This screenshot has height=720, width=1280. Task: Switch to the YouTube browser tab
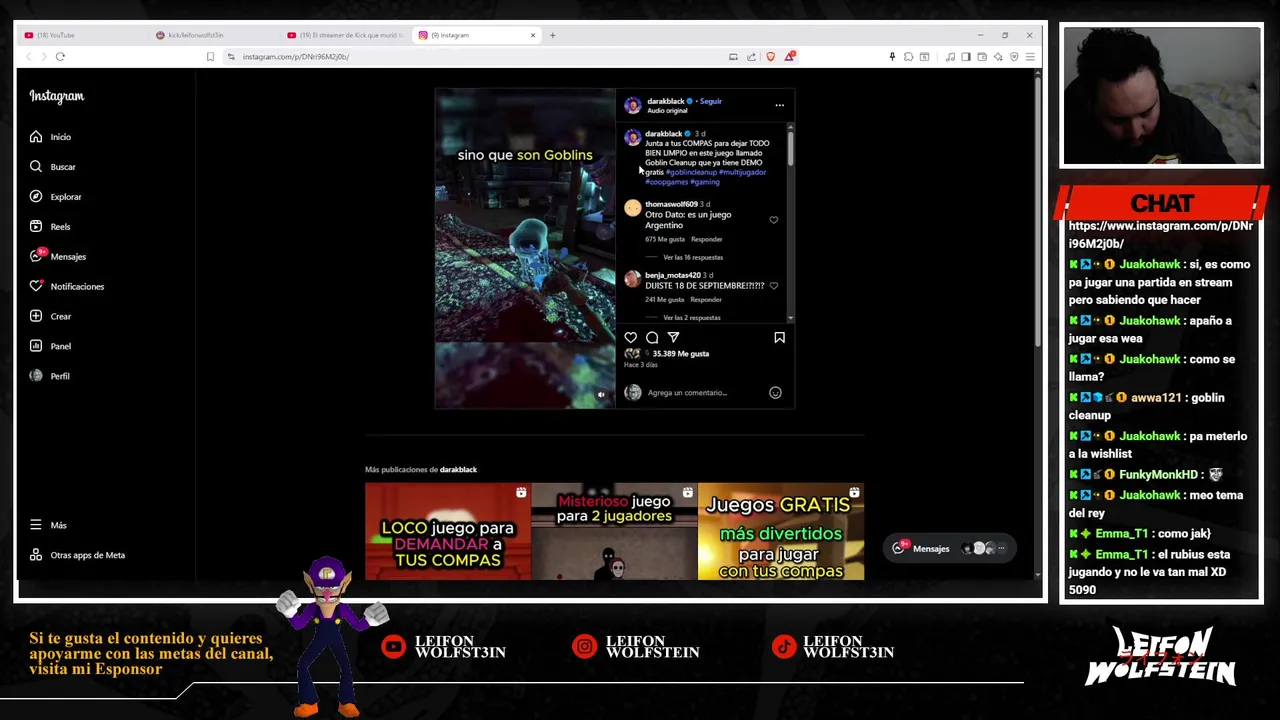(82, 35)
